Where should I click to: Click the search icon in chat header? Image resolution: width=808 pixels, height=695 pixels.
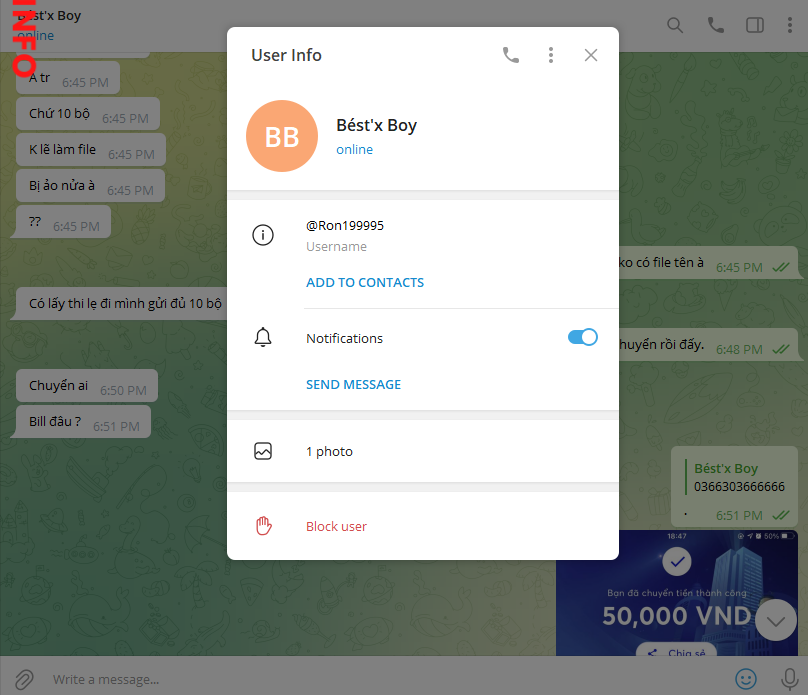(x=676, y=25)
